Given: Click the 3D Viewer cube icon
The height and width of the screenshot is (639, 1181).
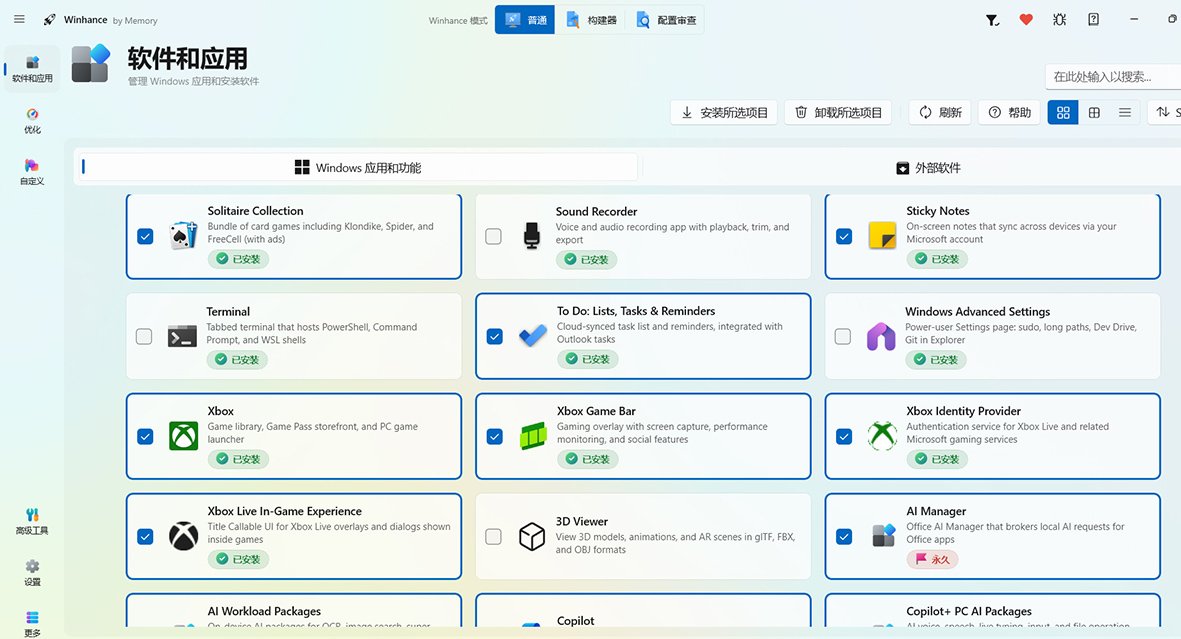Looking at the screenshot, I should click(532, 537).
